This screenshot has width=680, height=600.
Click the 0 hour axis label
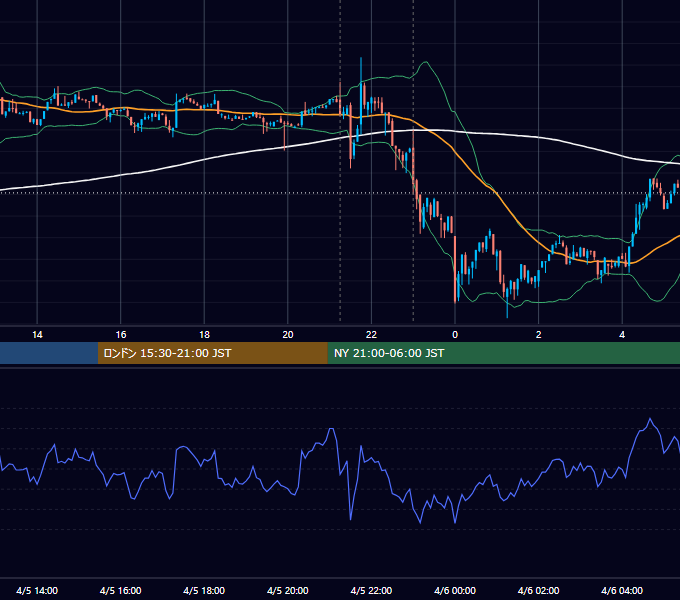(455, 335)
